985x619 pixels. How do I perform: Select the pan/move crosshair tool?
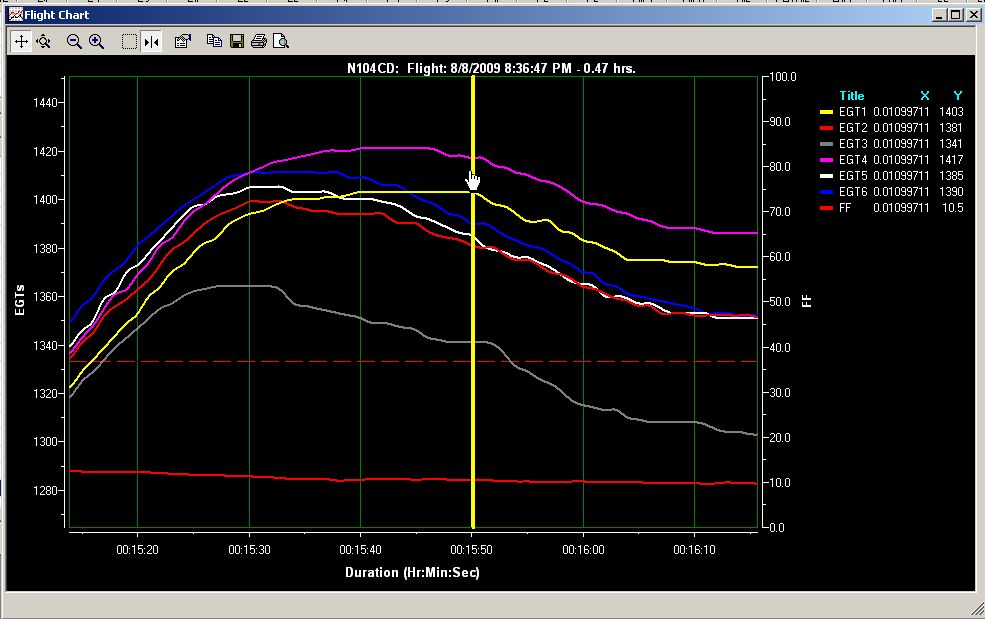click(x=21, y=41)
